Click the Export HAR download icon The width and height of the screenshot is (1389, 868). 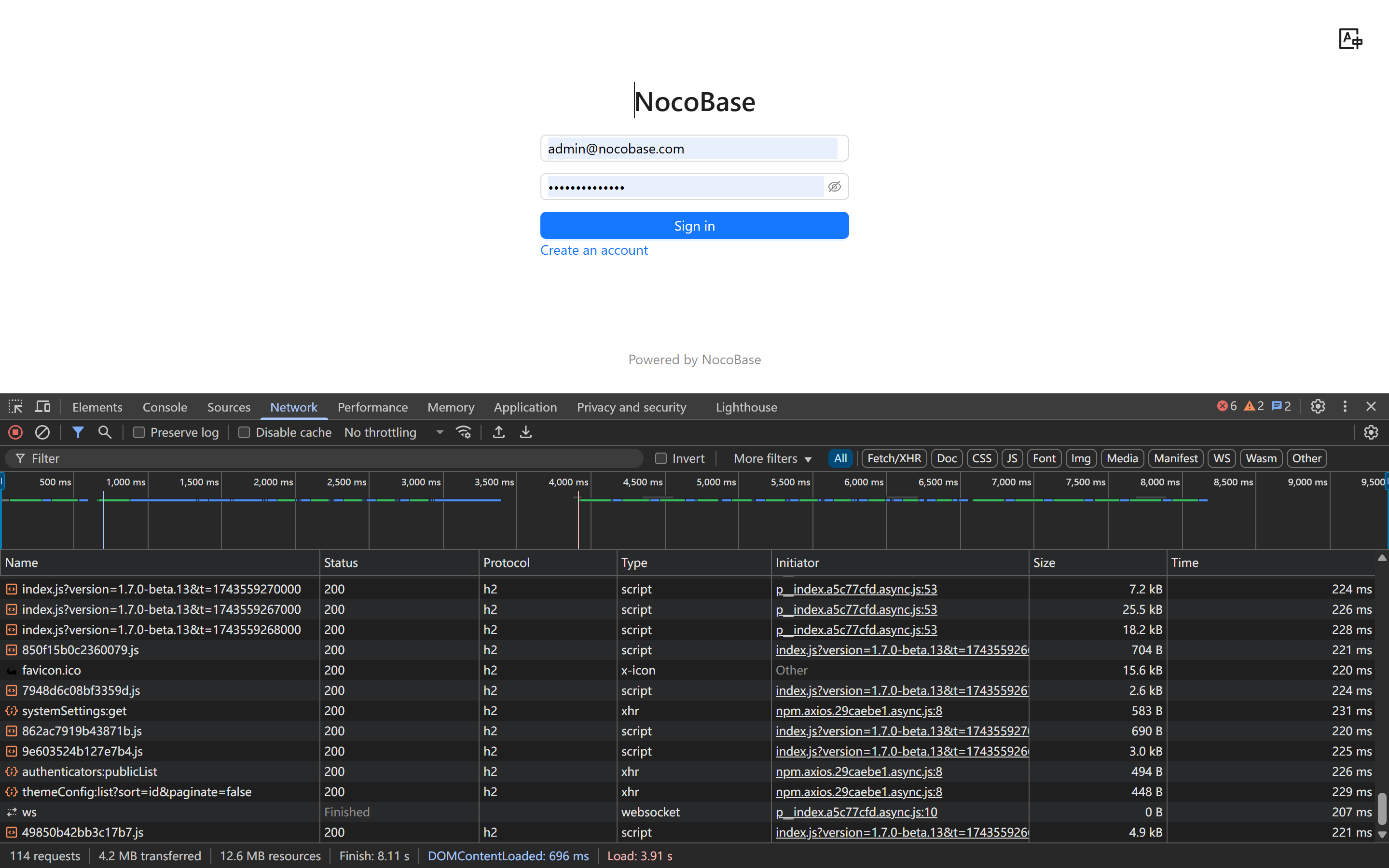(525, 432)
